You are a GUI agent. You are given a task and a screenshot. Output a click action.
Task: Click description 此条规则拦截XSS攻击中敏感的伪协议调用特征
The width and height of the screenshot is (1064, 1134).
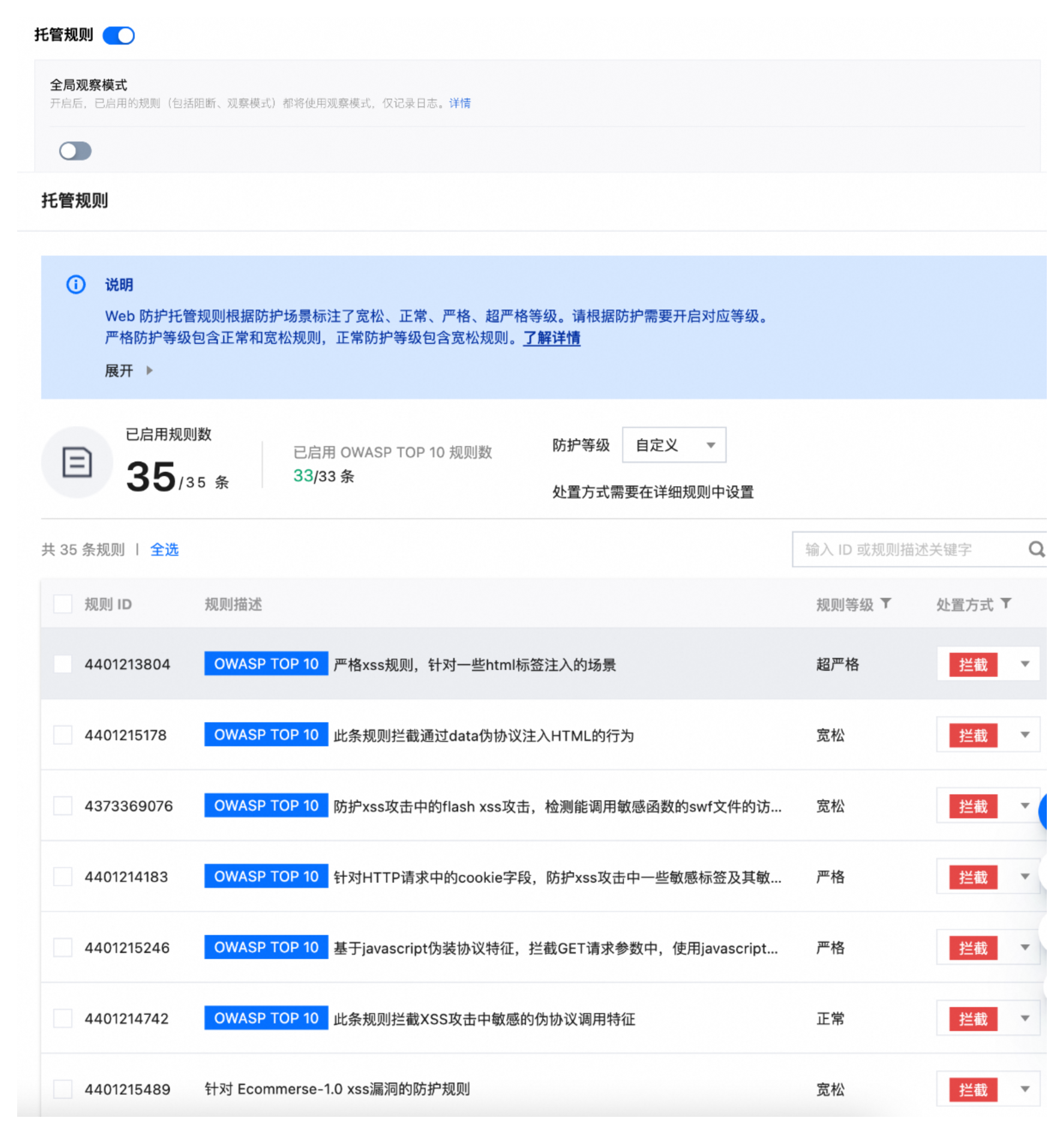(484, 1019)
